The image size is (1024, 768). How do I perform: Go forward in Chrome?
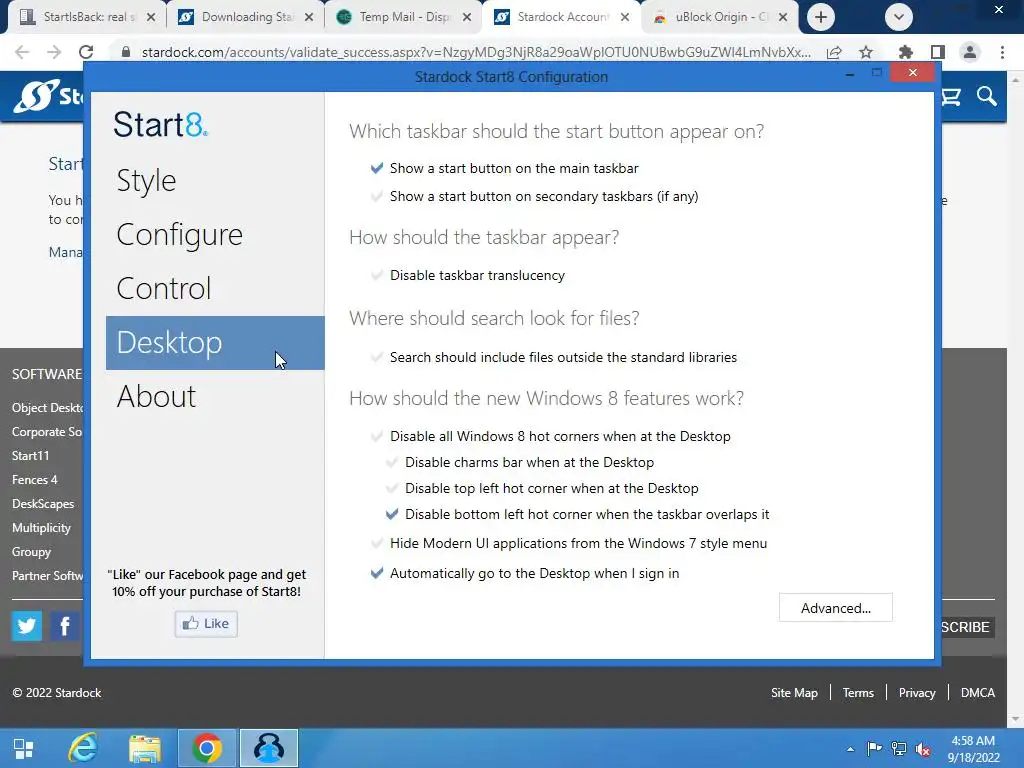[54, 52]
